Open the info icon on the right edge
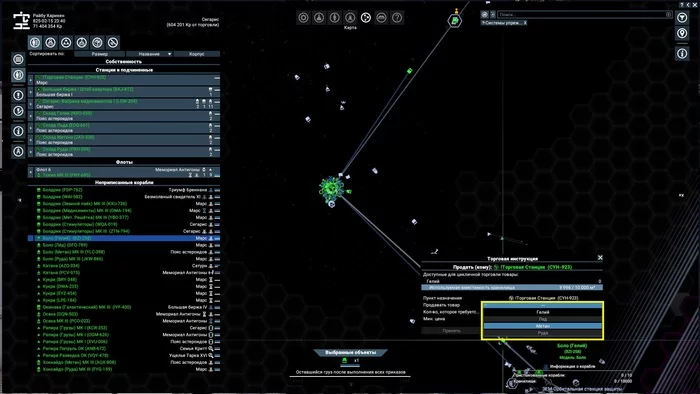This screenshot has width=700, height=394. coord(682,54)
